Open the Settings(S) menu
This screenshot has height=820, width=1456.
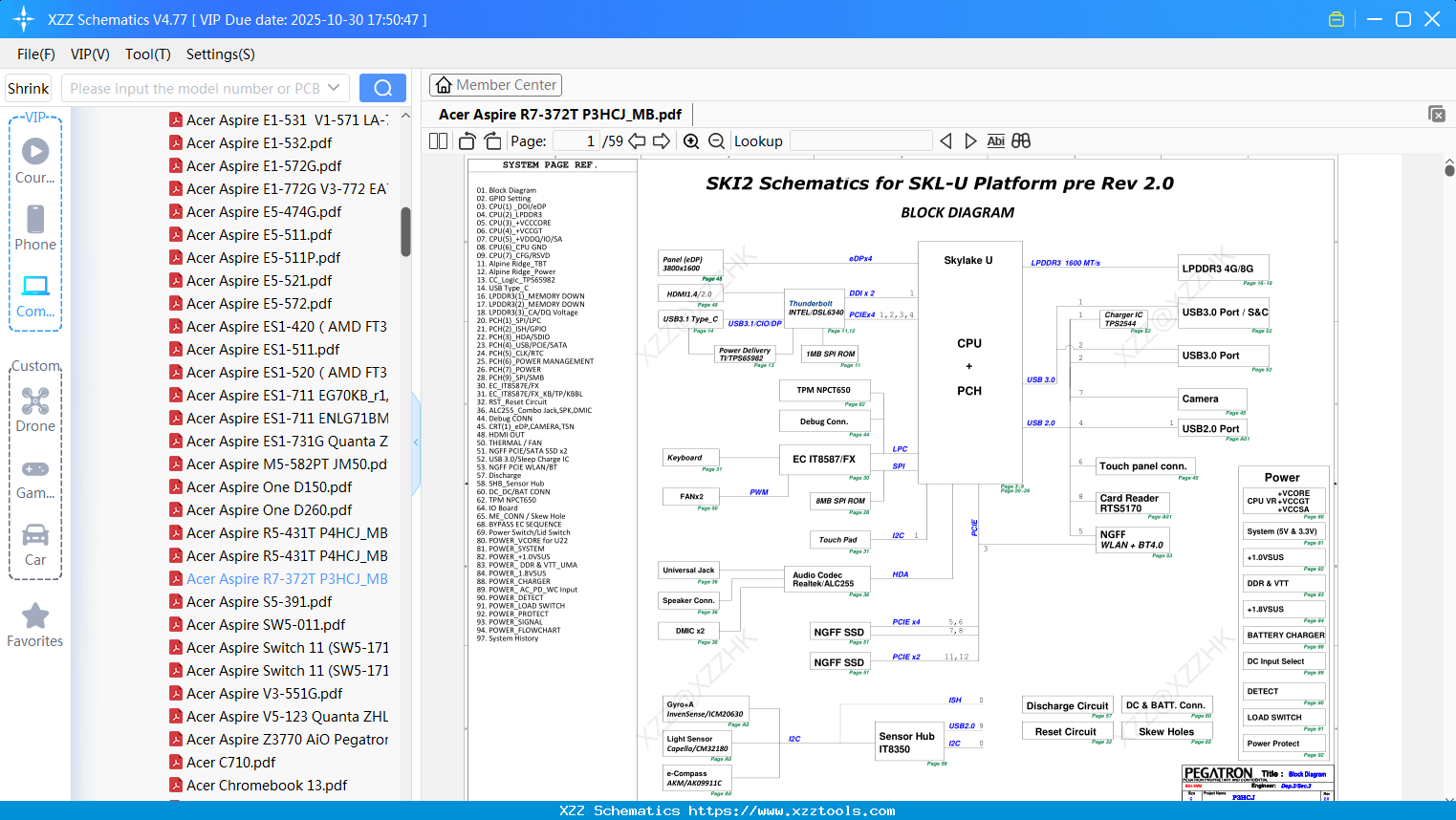click(221, 54)
